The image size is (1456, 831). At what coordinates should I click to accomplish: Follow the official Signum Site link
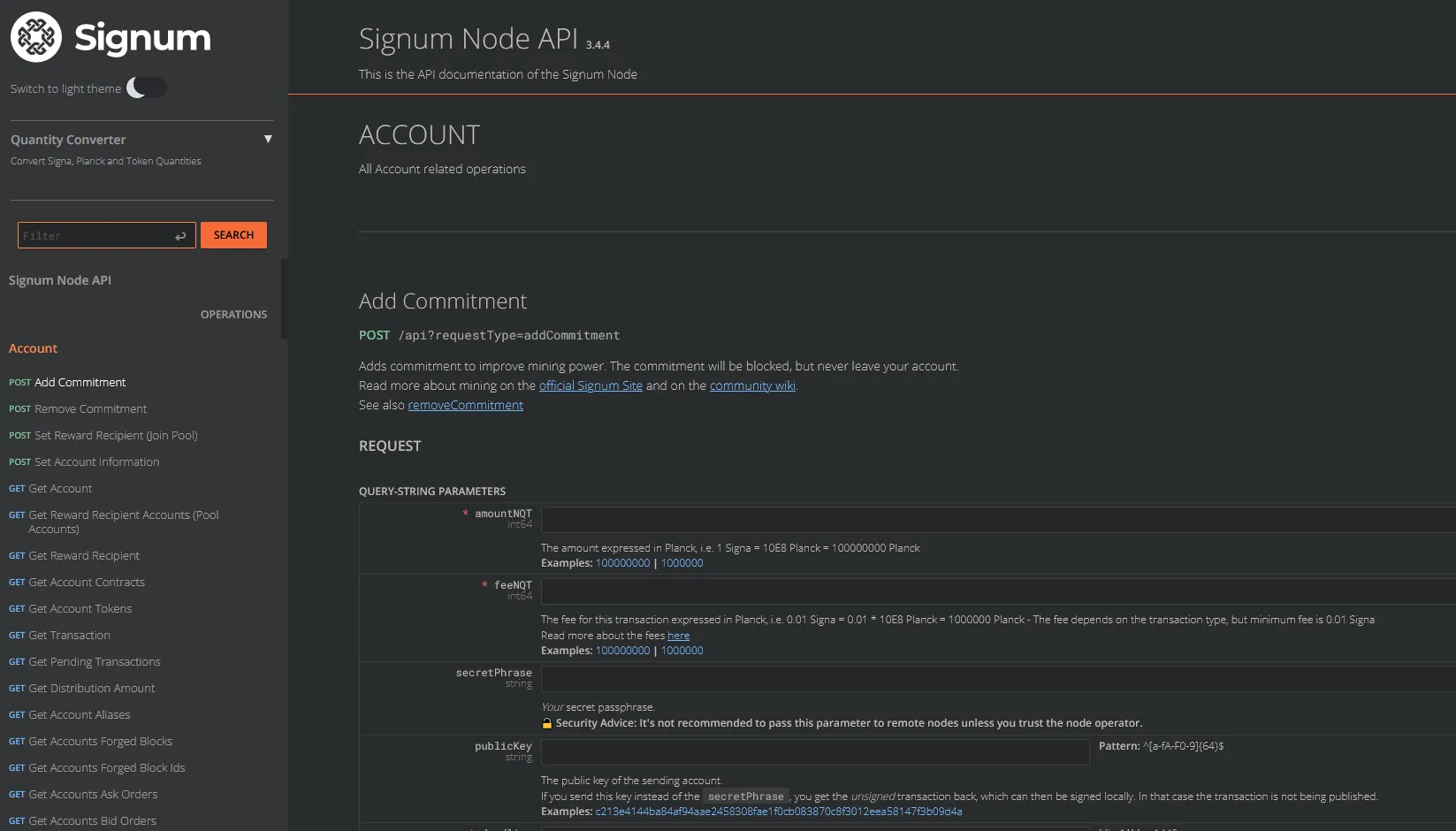(591, 385)
